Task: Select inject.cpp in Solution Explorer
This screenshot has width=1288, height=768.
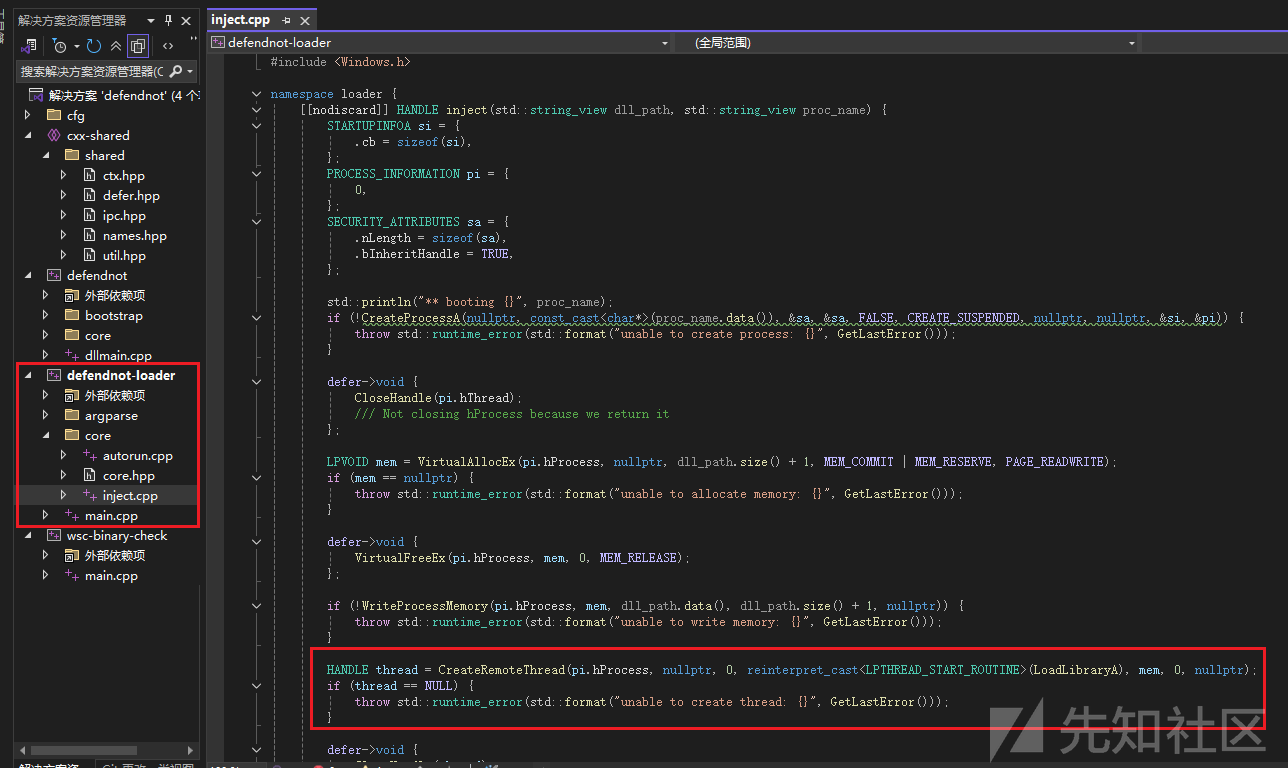Action: 130,496
